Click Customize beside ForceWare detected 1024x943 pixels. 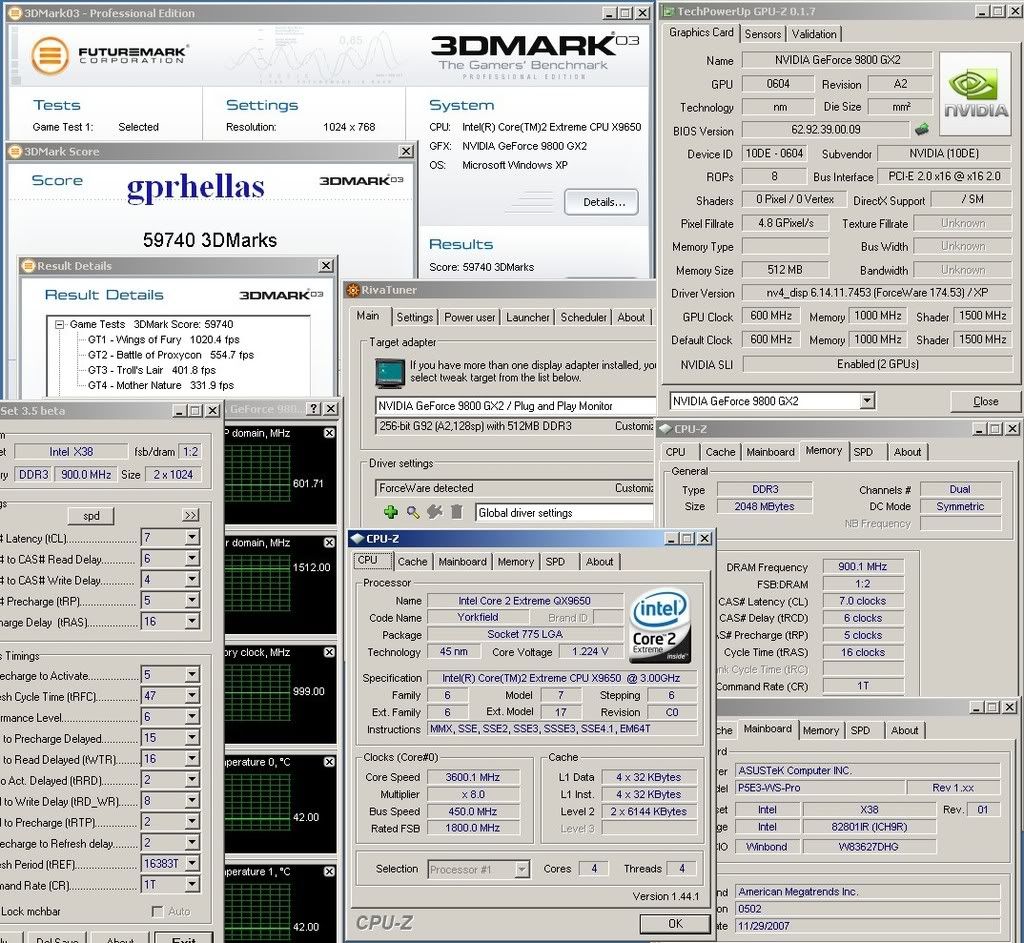(634, 488)
